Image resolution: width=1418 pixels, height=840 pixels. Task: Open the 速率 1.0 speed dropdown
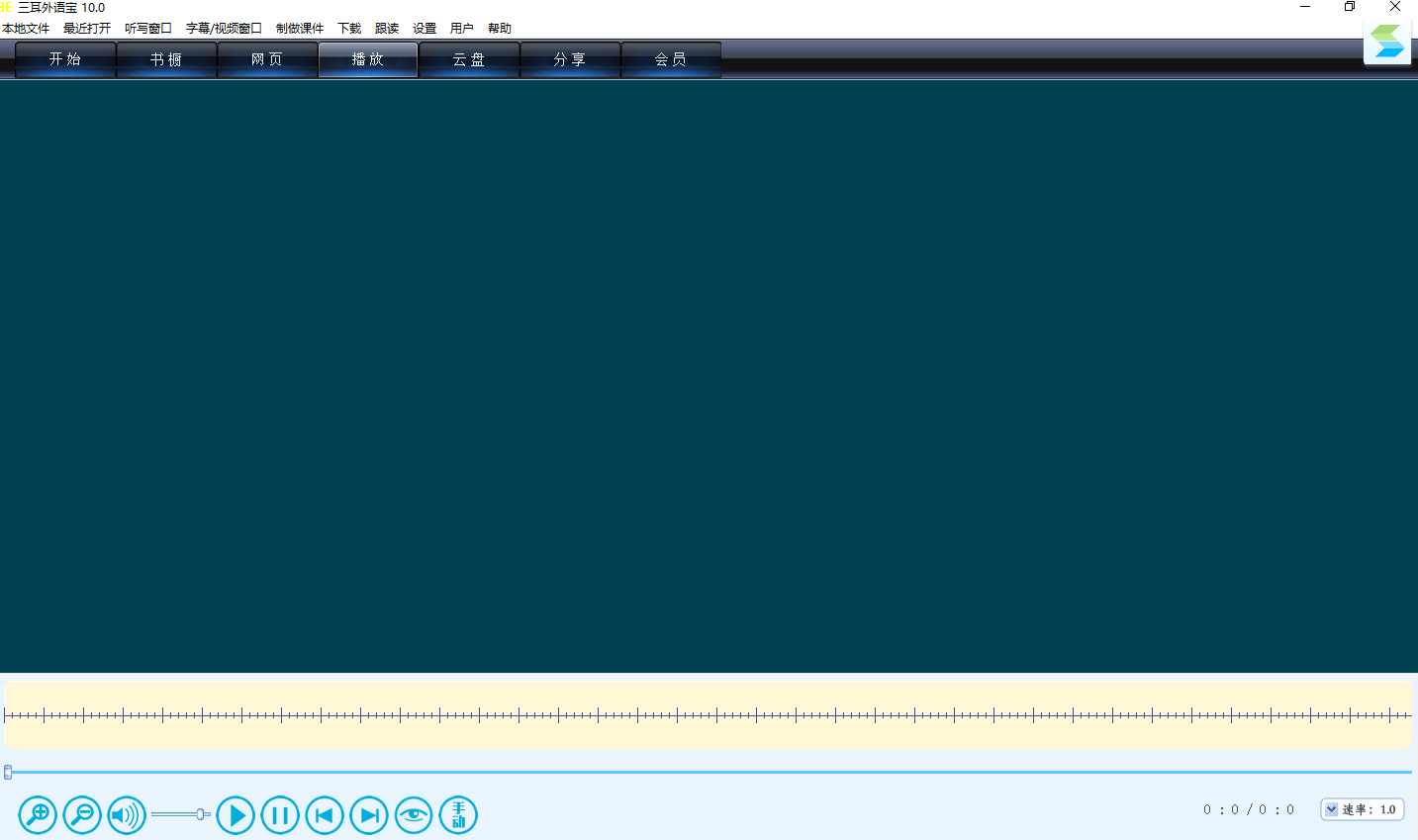[1363, 809]
